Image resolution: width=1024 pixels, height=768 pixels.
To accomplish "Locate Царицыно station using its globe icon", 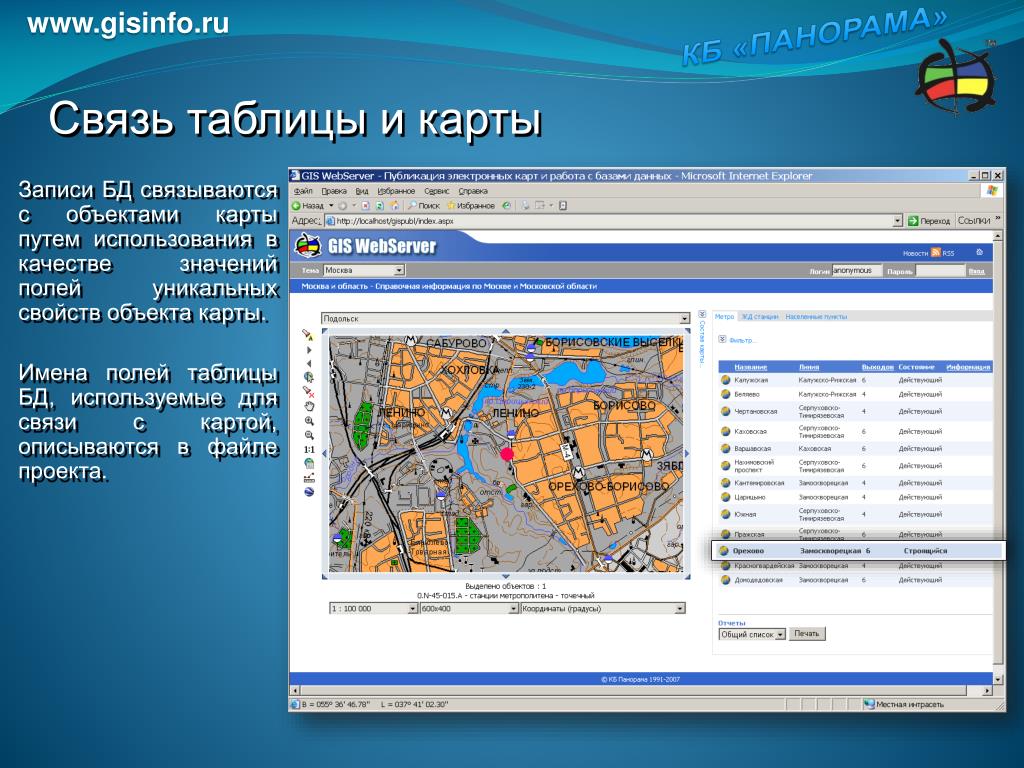I will [725, 497].
